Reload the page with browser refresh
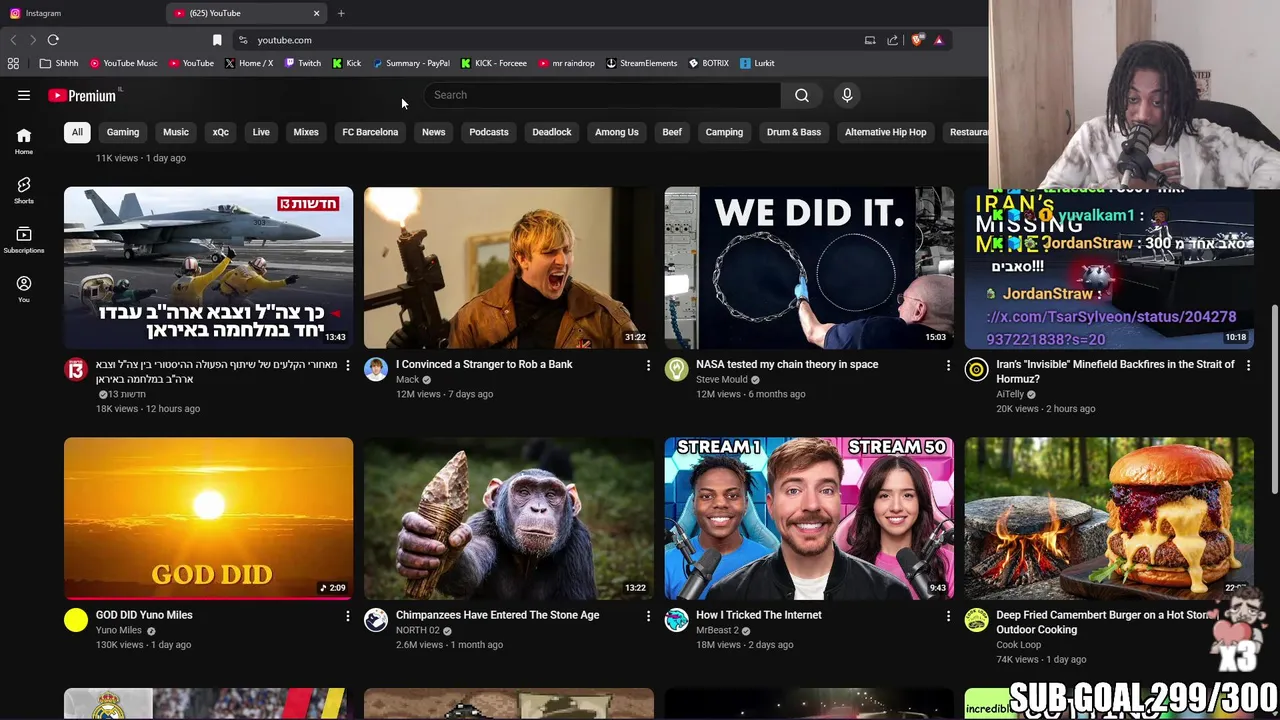Screen dimensions: 1280x720 (x=53, y=40)
